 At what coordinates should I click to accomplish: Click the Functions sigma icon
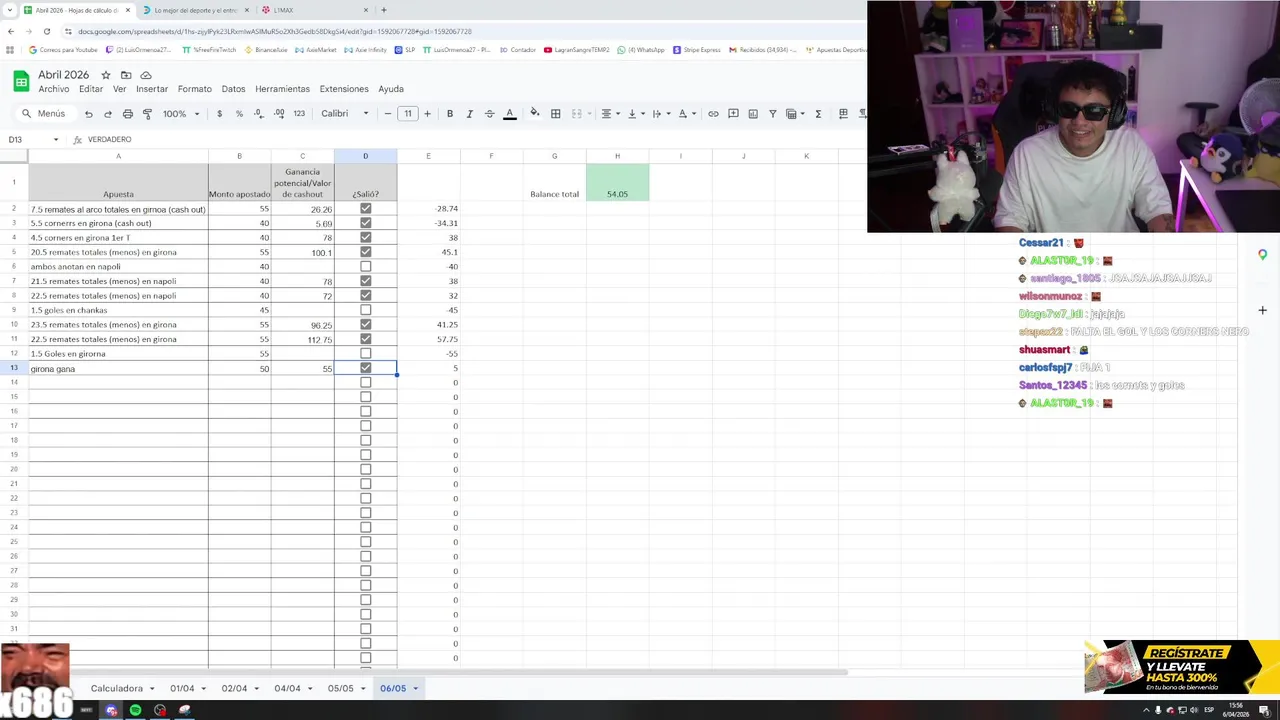coord(818,114)
